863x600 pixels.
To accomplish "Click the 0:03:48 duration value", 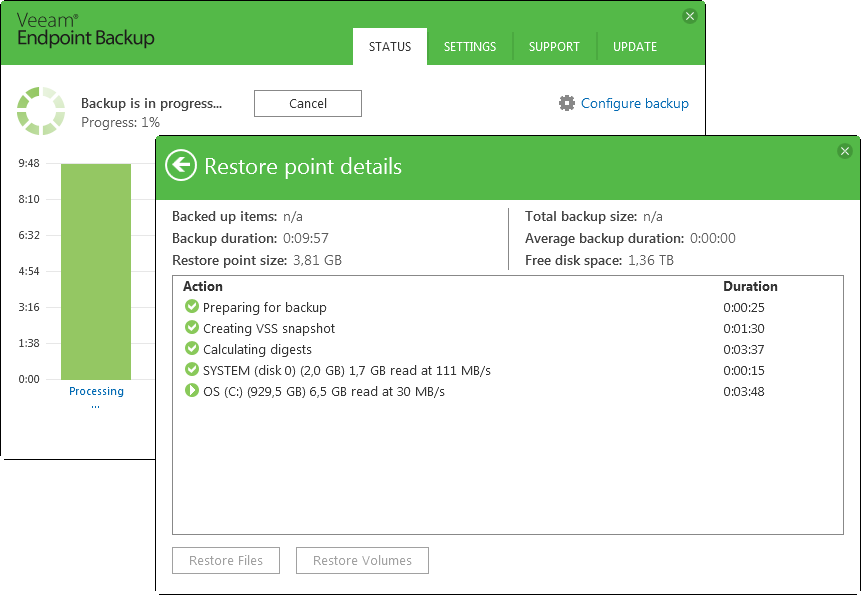I will point(744,391).
